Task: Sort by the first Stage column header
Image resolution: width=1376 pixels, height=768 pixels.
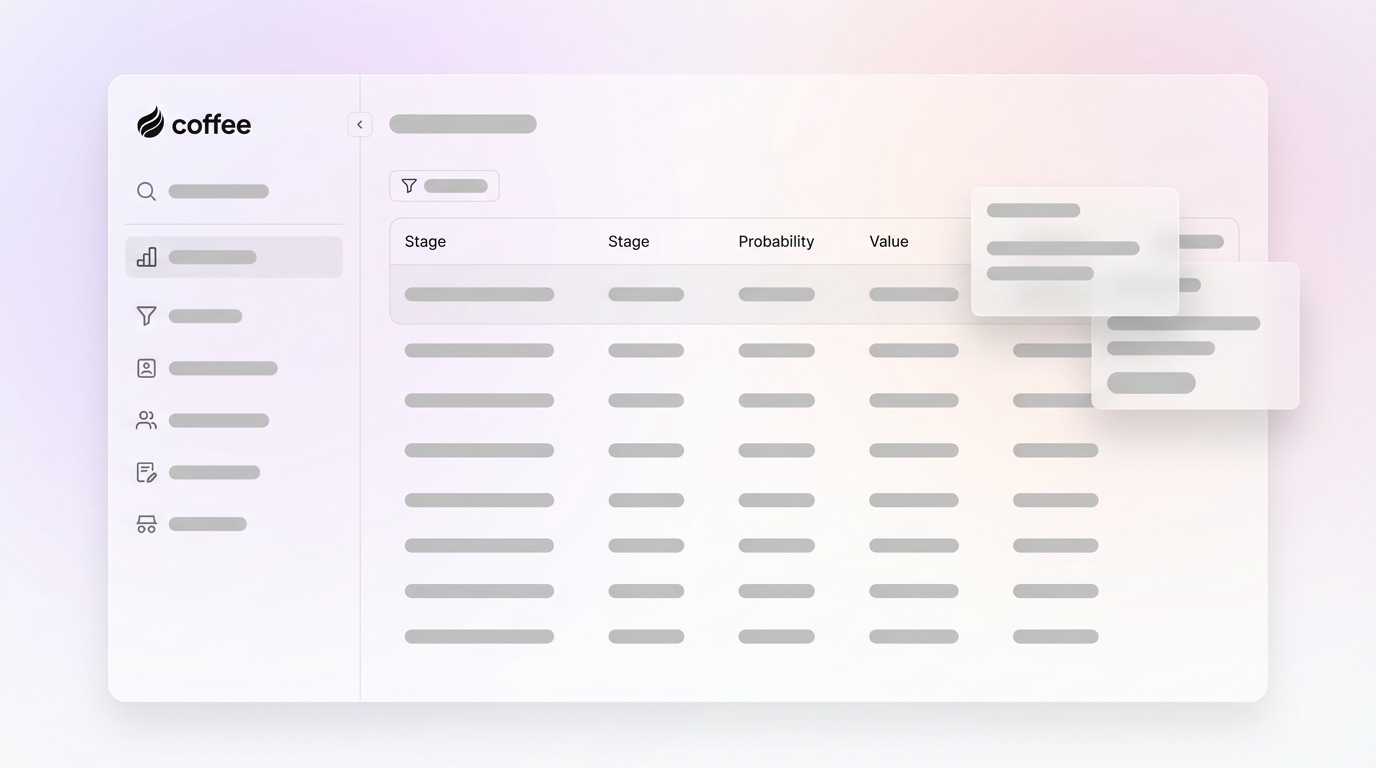Action: (x=424, y=241)
